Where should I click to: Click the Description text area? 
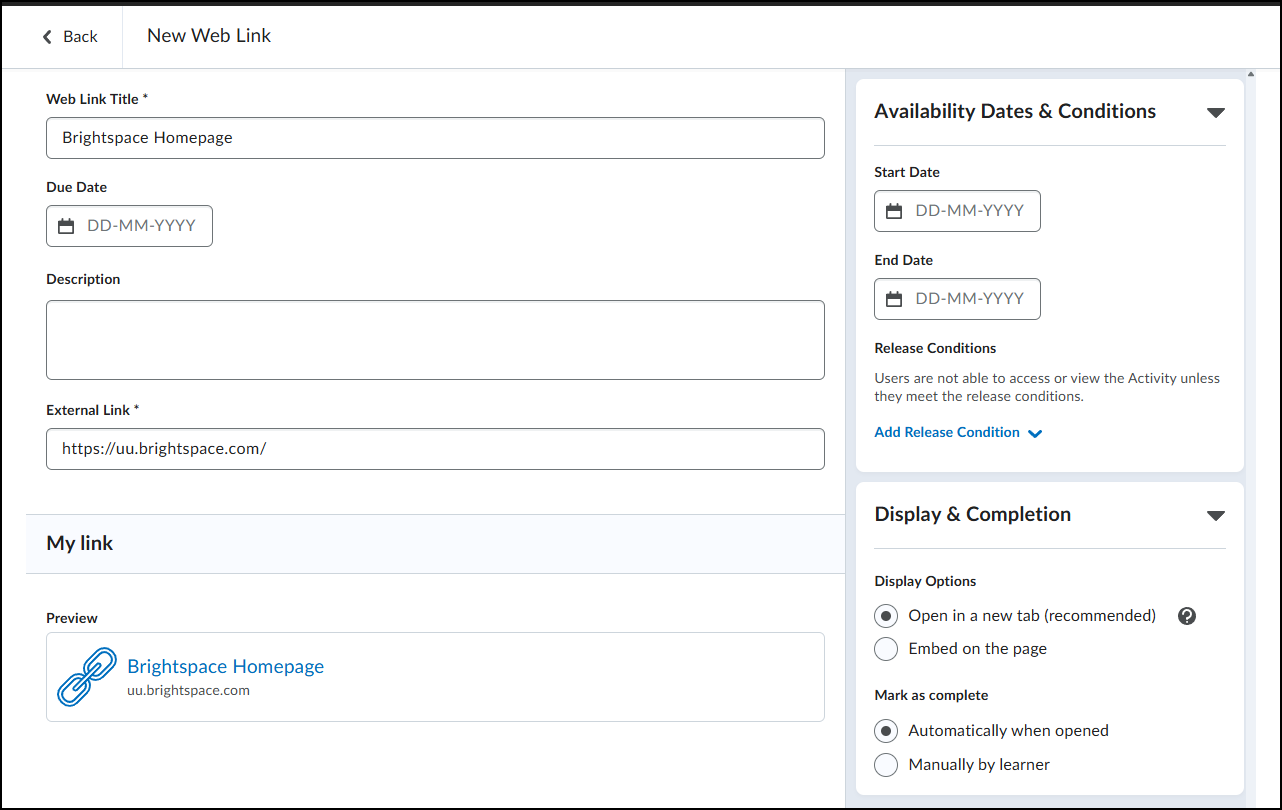(435, 340)
